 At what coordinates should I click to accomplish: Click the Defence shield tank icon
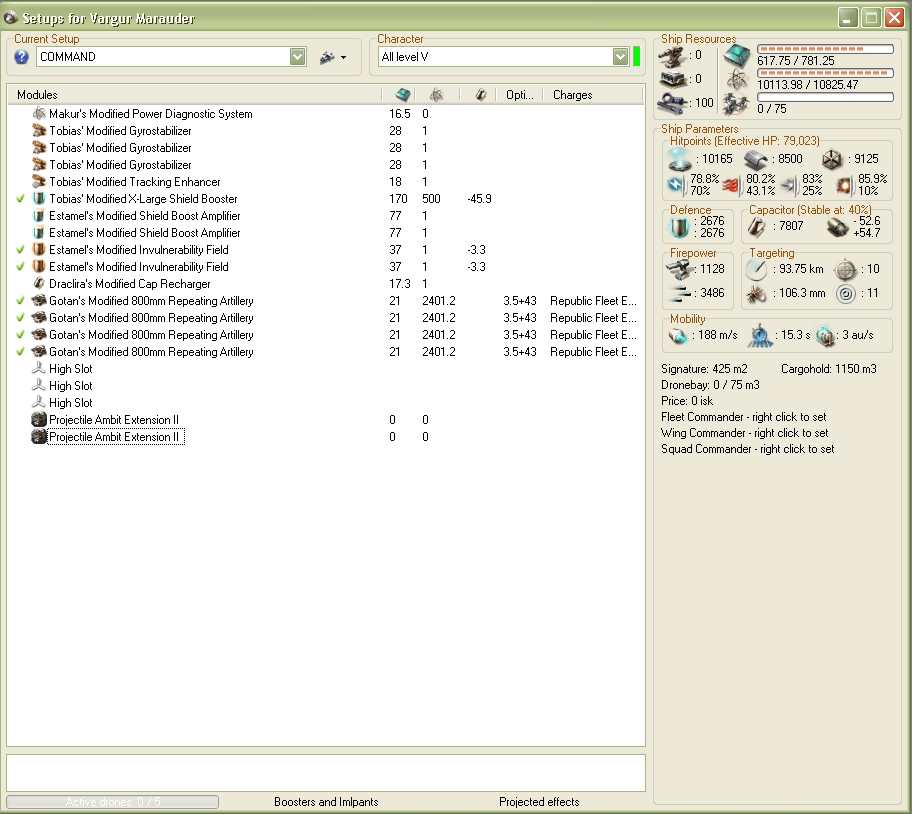[678, 227]
